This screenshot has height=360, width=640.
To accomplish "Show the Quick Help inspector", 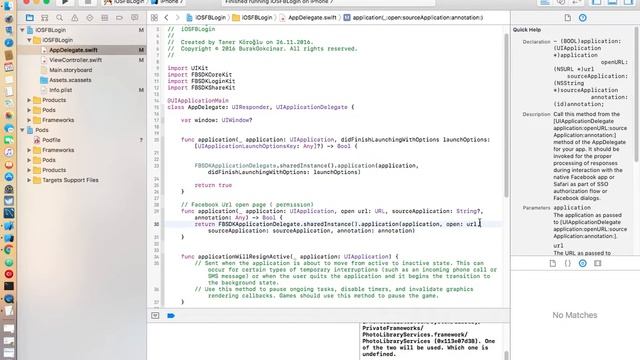I will pyautogui.click(x=583, y=18).
